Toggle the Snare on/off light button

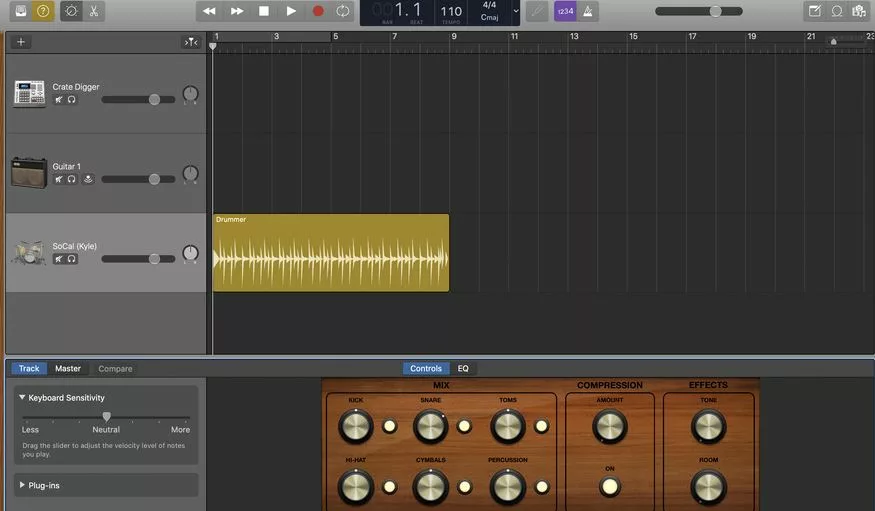(x=464, y=427)
